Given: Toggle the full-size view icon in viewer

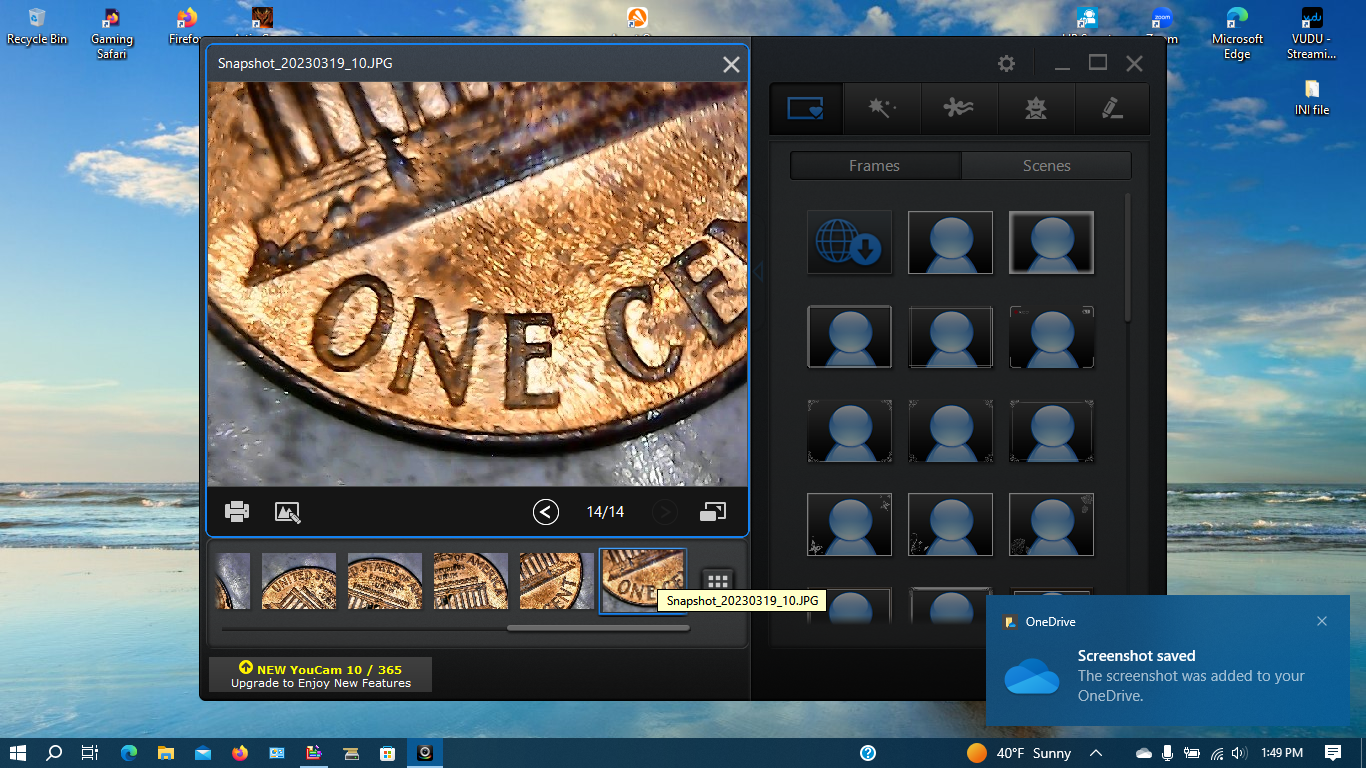Looking at the screenshot, I should pos(713,512).
